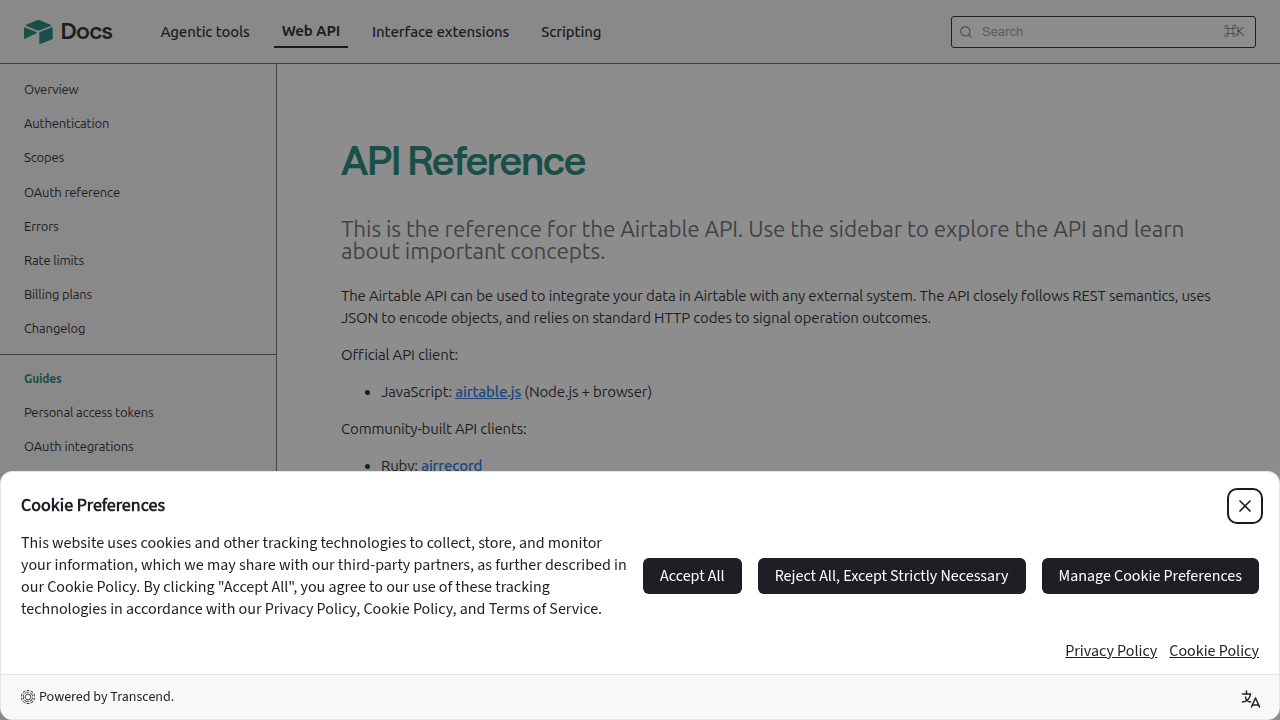Open the Agentic tools tab
Image resolution: width=1280 pixels, height=720 pixels.
tap(205, 32)
